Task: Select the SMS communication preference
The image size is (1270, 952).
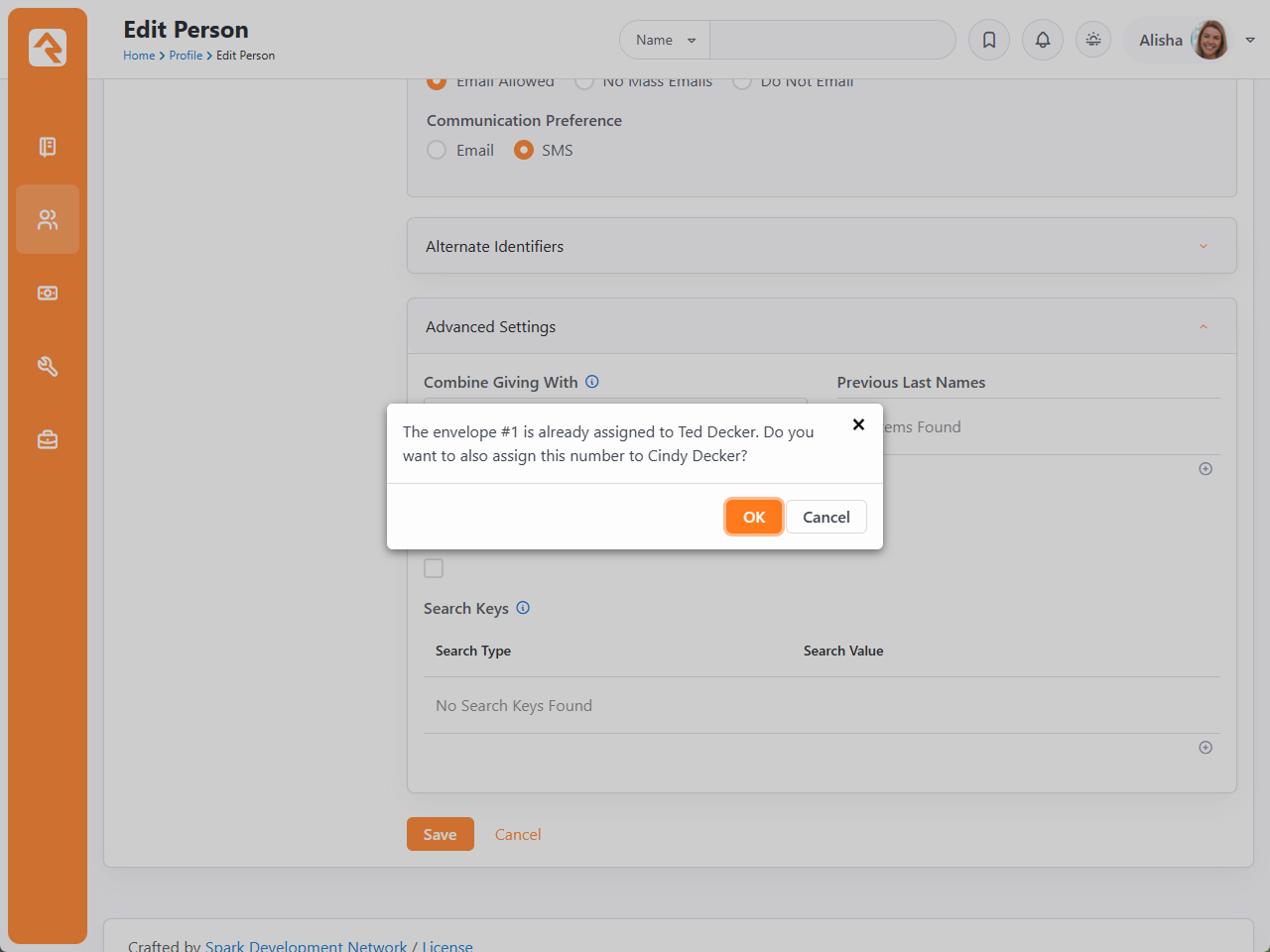Action: pyautogui.click(x=524, y=151)
